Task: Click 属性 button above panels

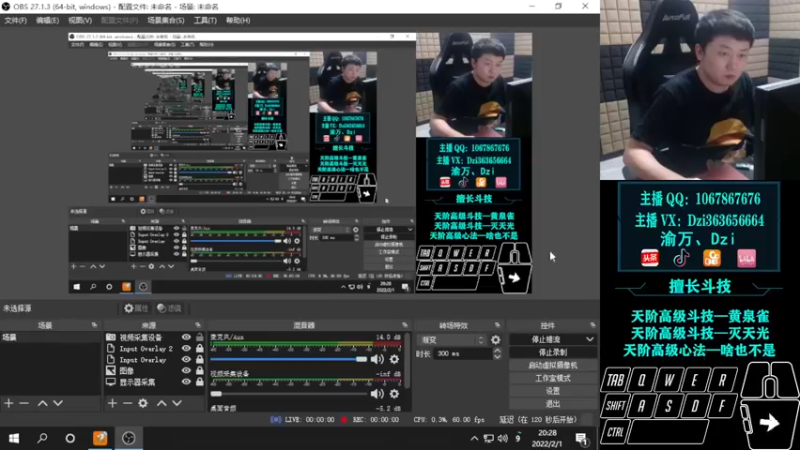Action: (x=136, y=308)
